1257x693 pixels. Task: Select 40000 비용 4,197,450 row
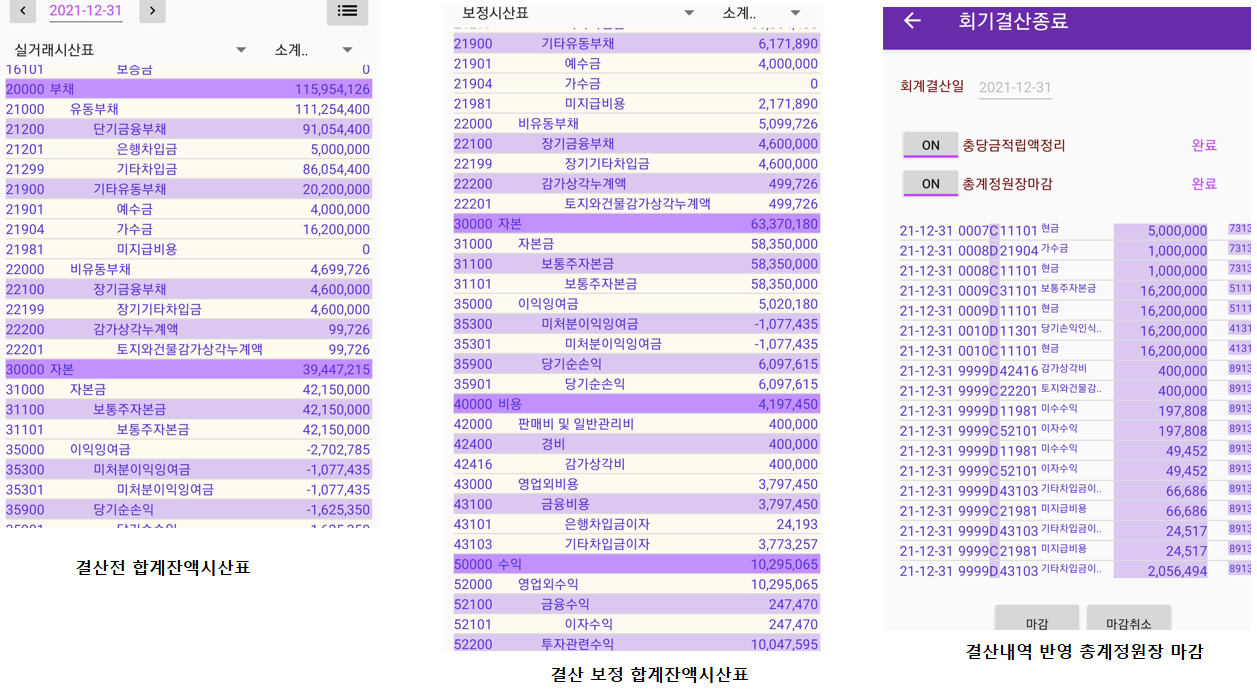636,404
